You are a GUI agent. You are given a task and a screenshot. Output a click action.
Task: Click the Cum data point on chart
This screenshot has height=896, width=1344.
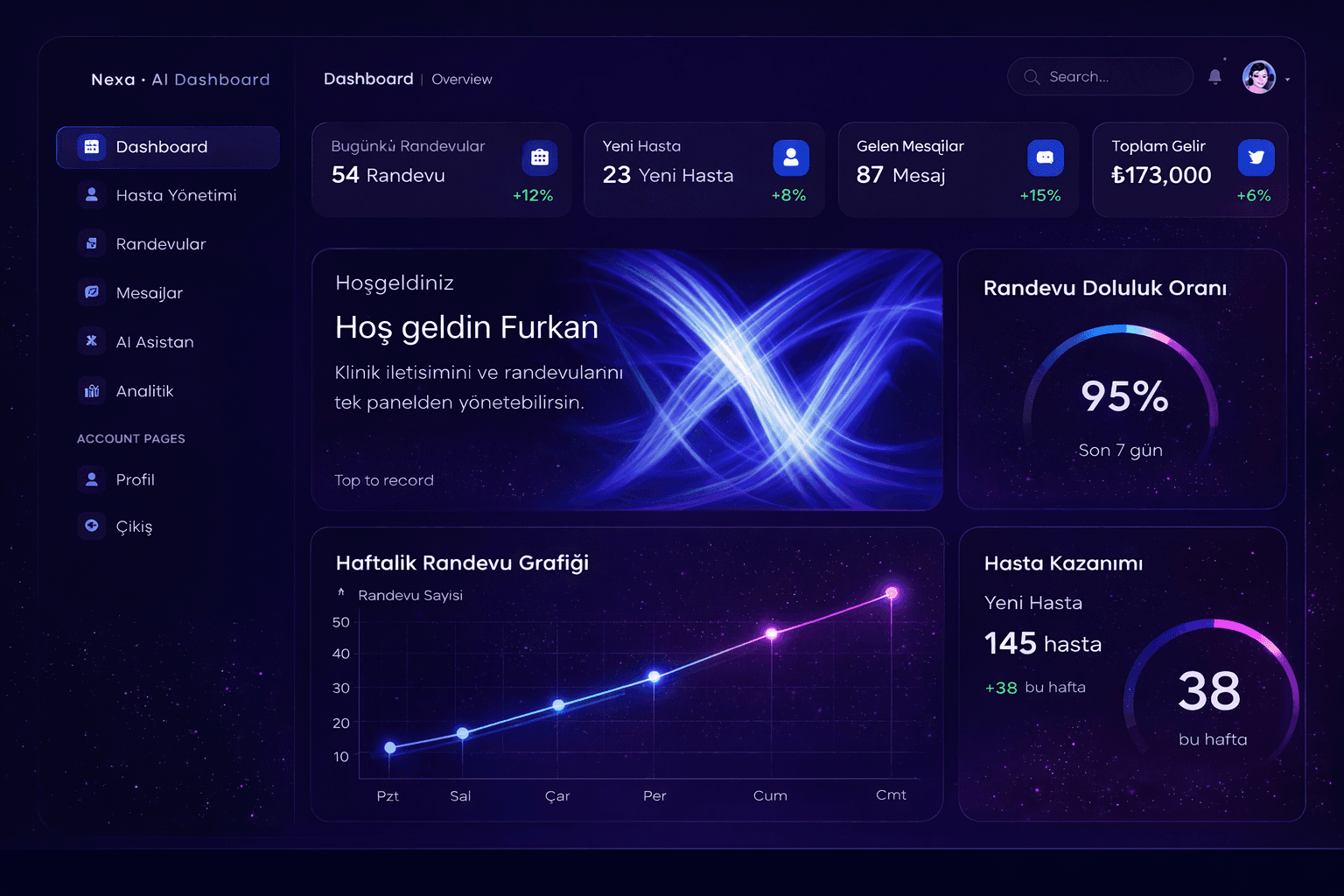point(771,633)
